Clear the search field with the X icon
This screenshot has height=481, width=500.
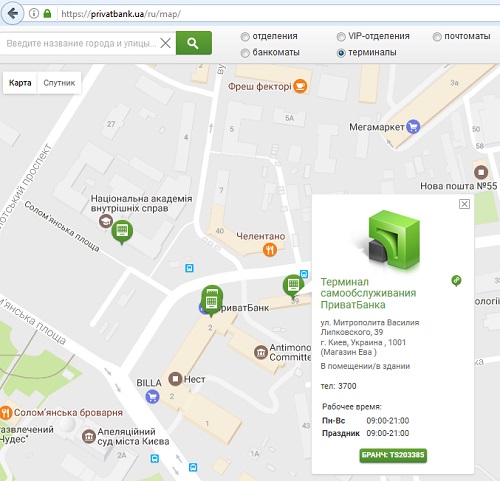(166, 43)
